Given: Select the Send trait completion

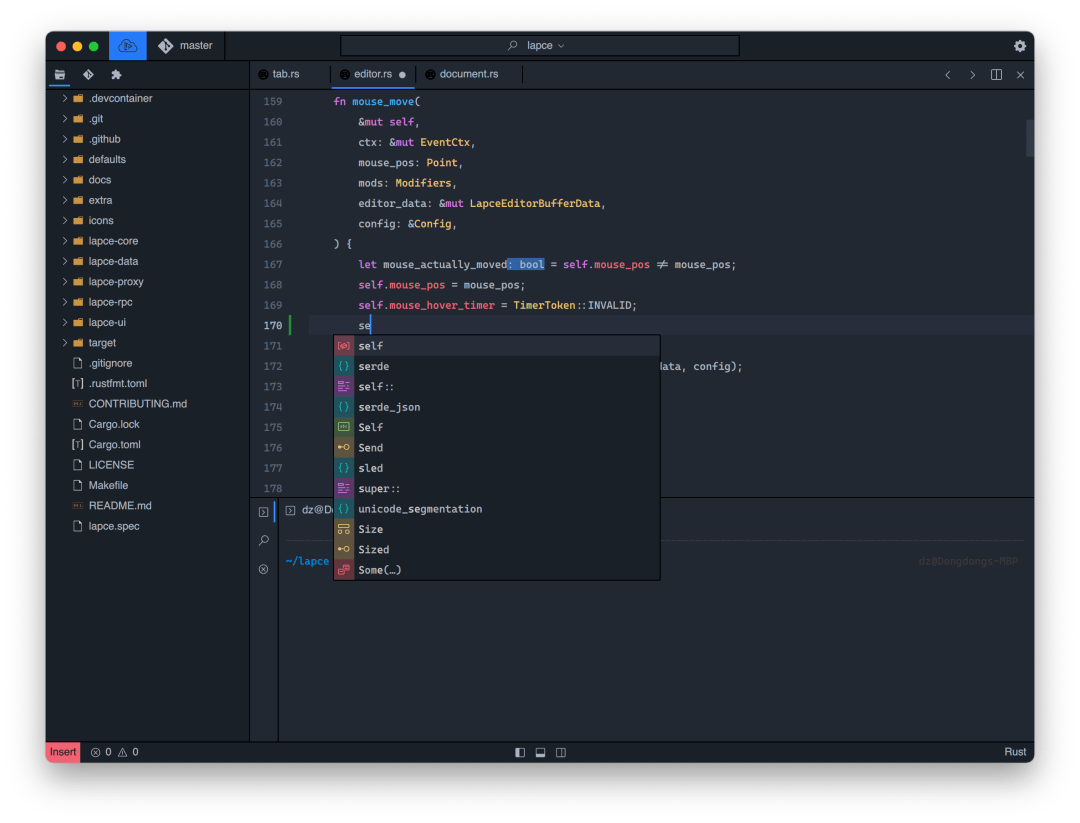Looking at the screenshot, I should click(x=497, y=448).
